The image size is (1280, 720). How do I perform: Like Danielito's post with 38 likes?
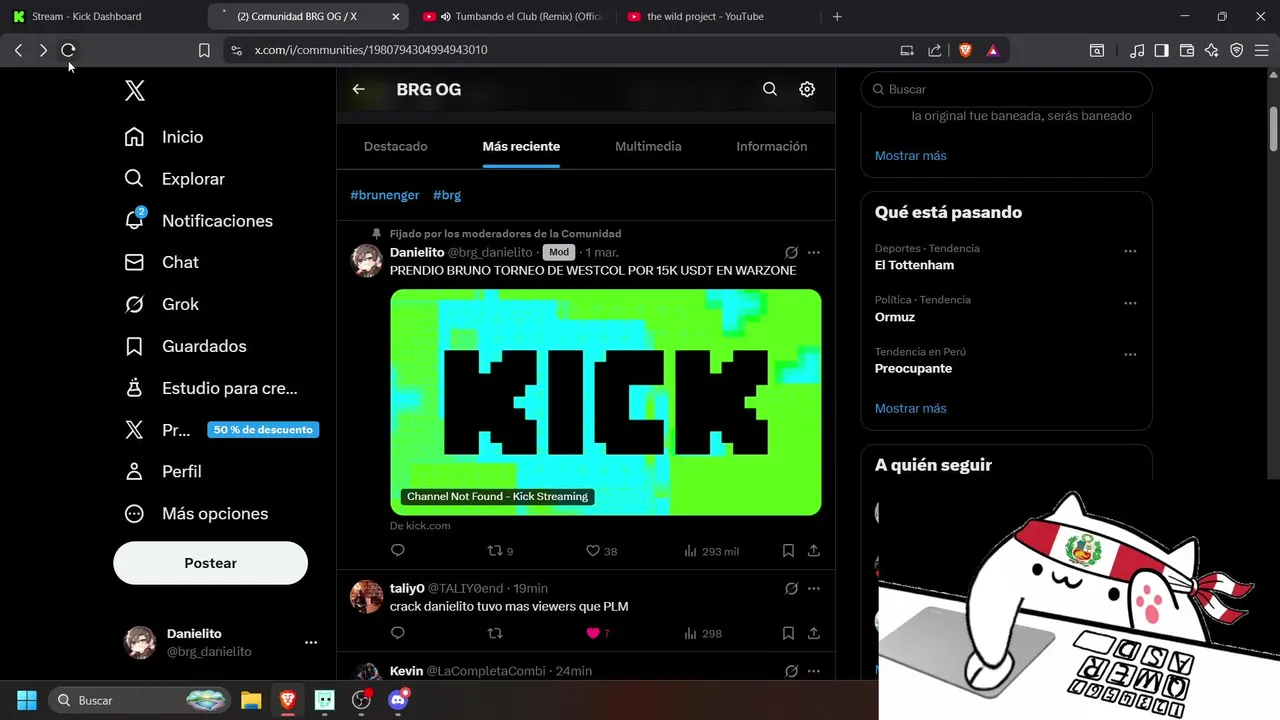(x=601, y=551)
